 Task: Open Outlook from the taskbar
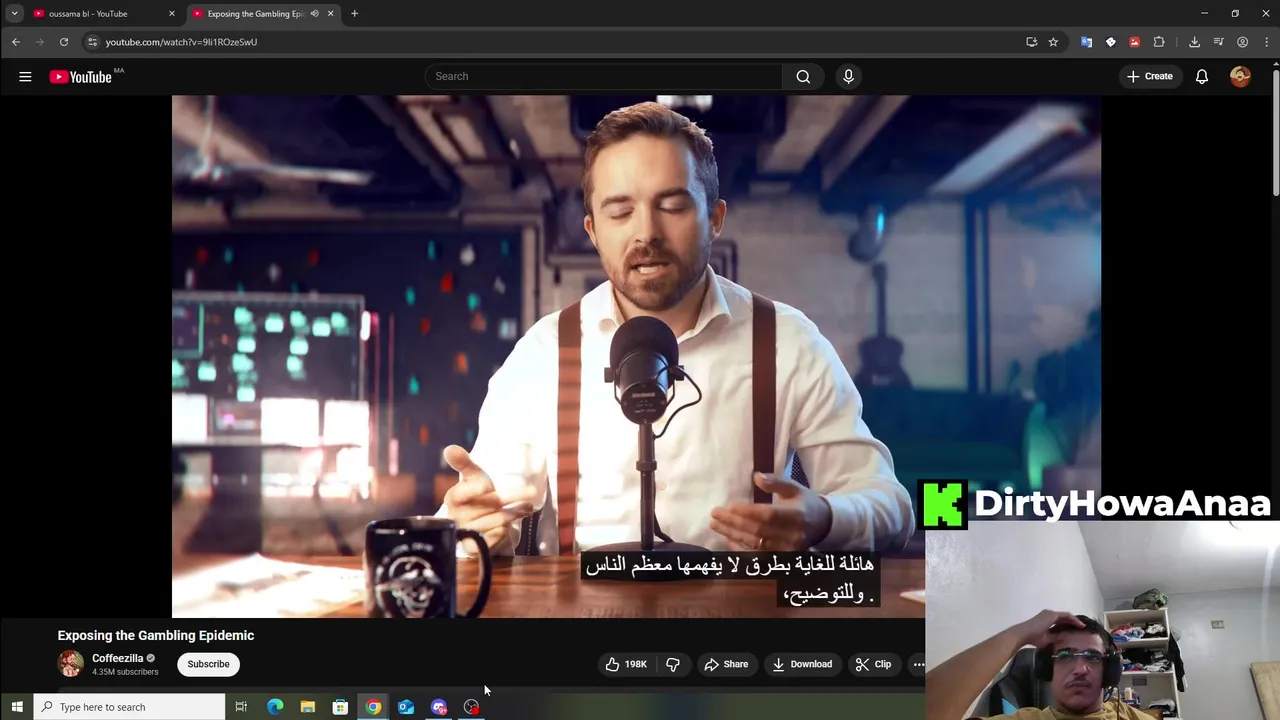(406, 707)
